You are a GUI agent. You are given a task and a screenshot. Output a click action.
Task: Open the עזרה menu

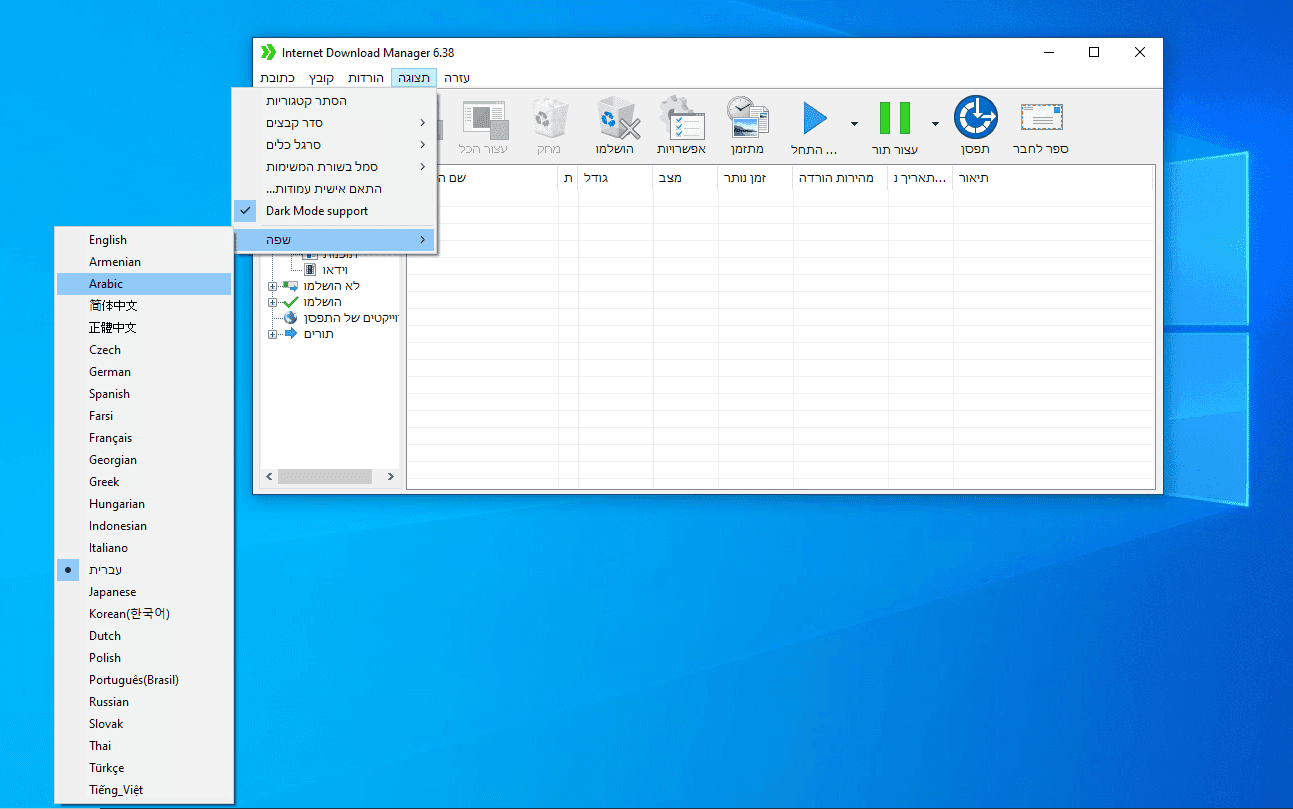point(457,78)
